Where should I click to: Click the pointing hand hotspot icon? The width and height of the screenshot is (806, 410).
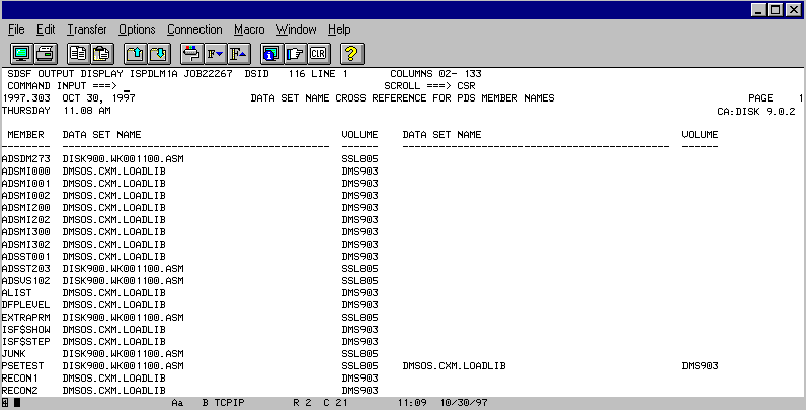click(x=294, y=53)
